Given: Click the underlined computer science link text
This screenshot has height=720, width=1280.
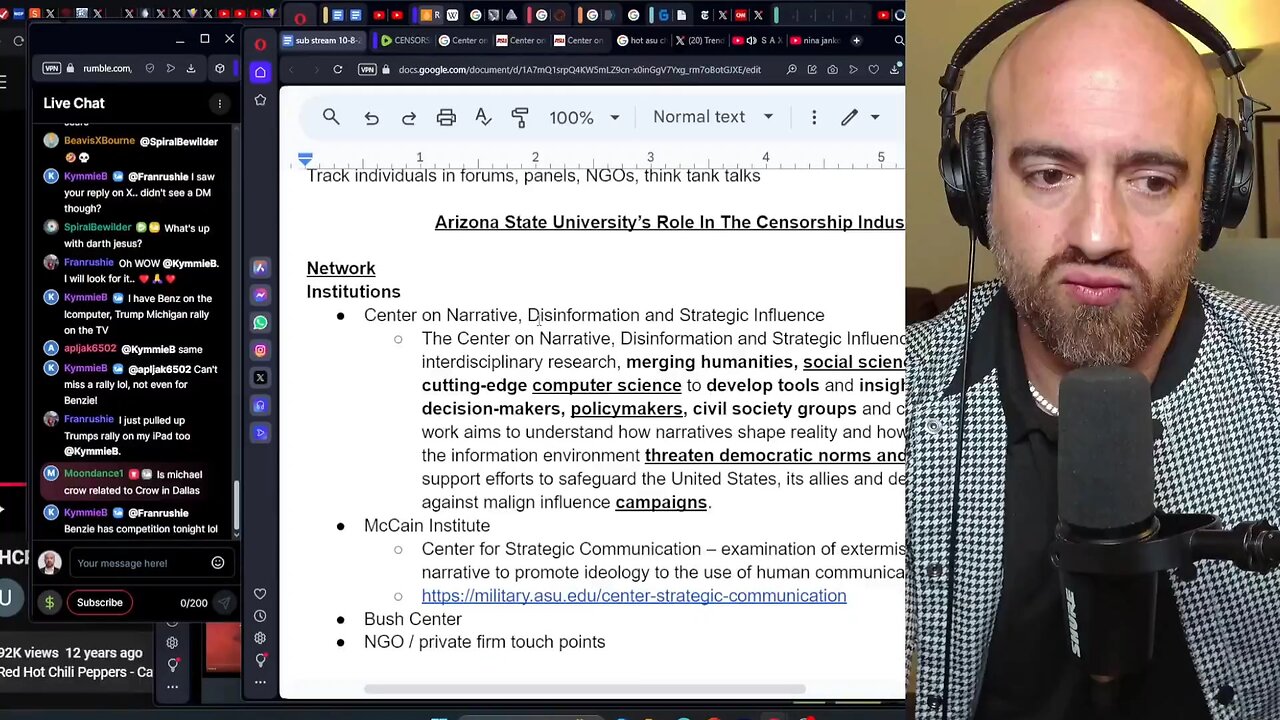Looking at the screenshot, I should (x=606, y=385).
